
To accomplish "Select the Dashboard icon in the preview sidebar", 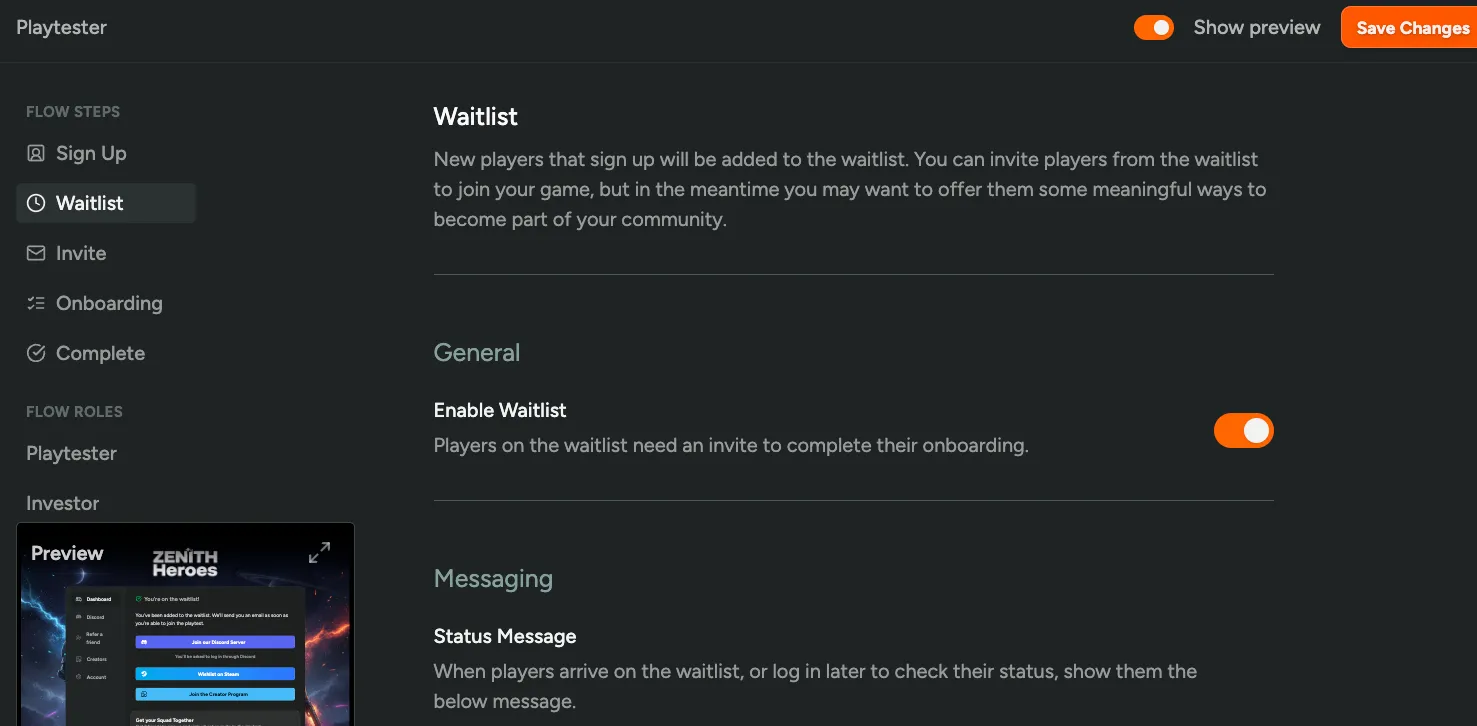I will click(x=78, y=599).
